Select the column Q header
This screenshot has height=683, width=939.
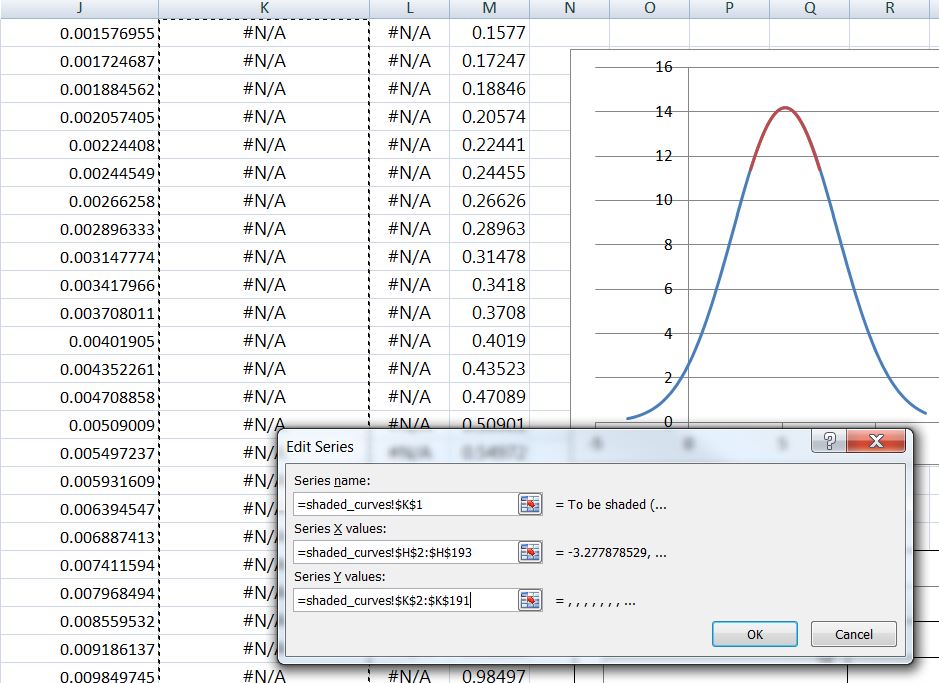click(809, 8)
